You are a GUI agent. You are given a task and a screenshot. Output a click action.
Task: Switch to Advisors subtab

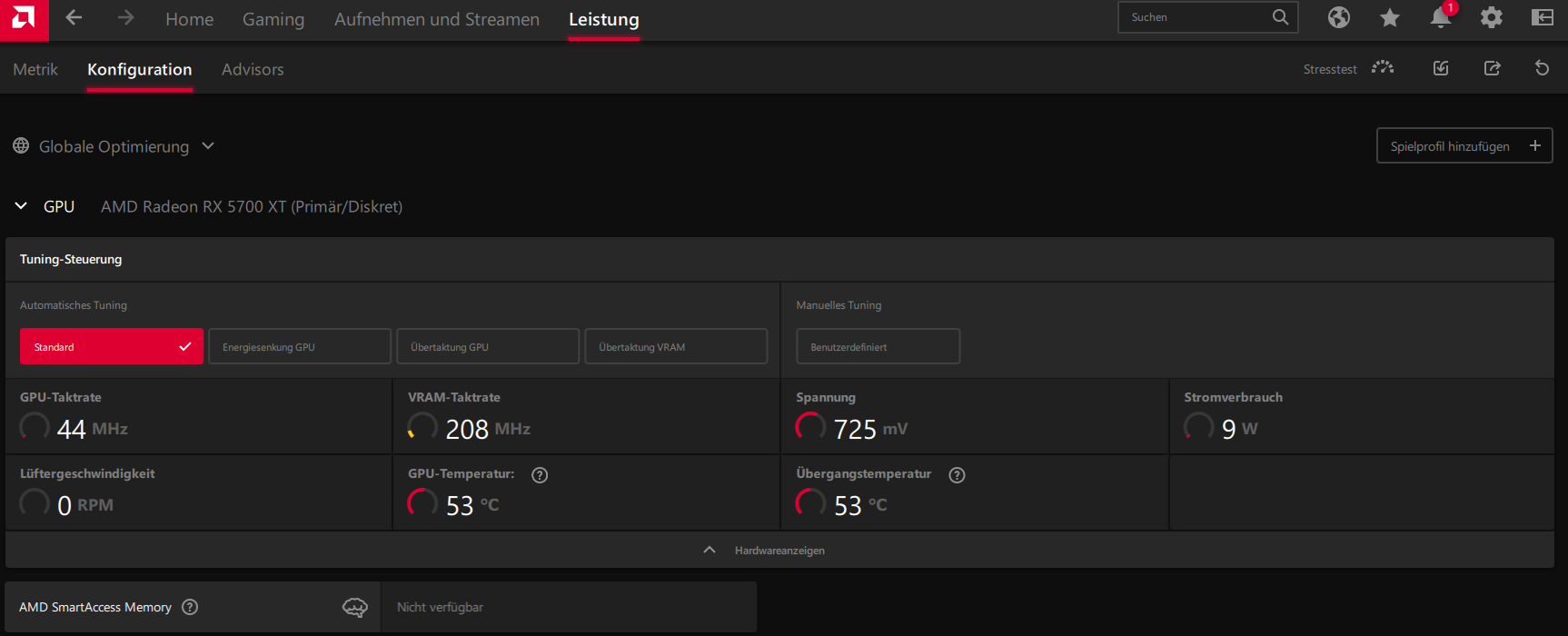(x=253, y=69)
